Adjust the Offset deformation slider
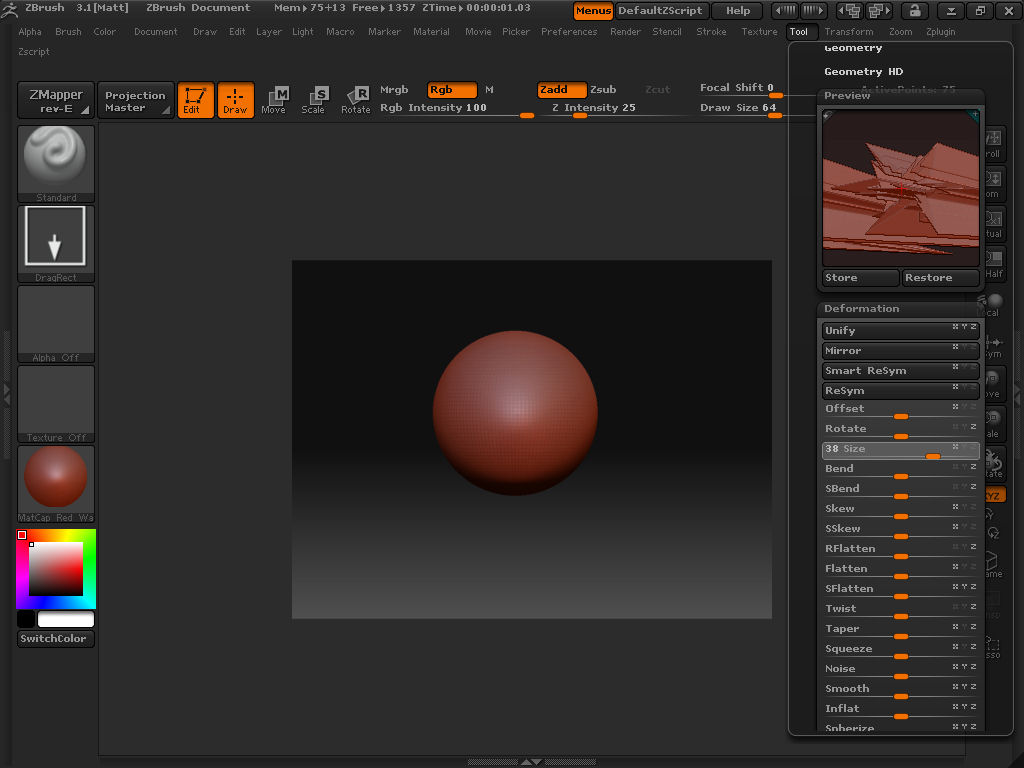This screenshot has width=1024, height=768. 900,409
